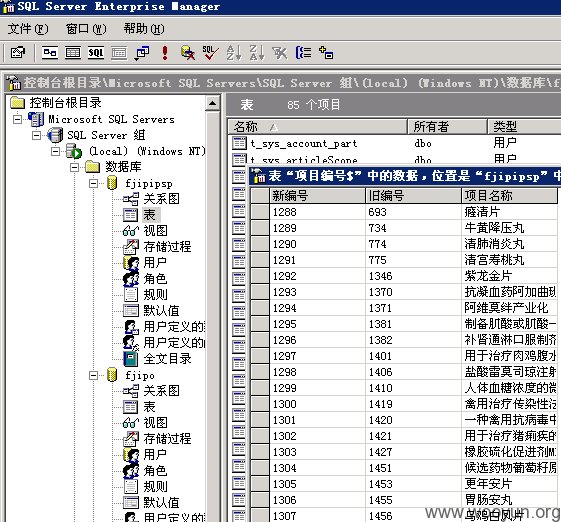The image size is (561, 522).
Task: Click cell 1455 in 旧编号 column
Action: [414, 500]
